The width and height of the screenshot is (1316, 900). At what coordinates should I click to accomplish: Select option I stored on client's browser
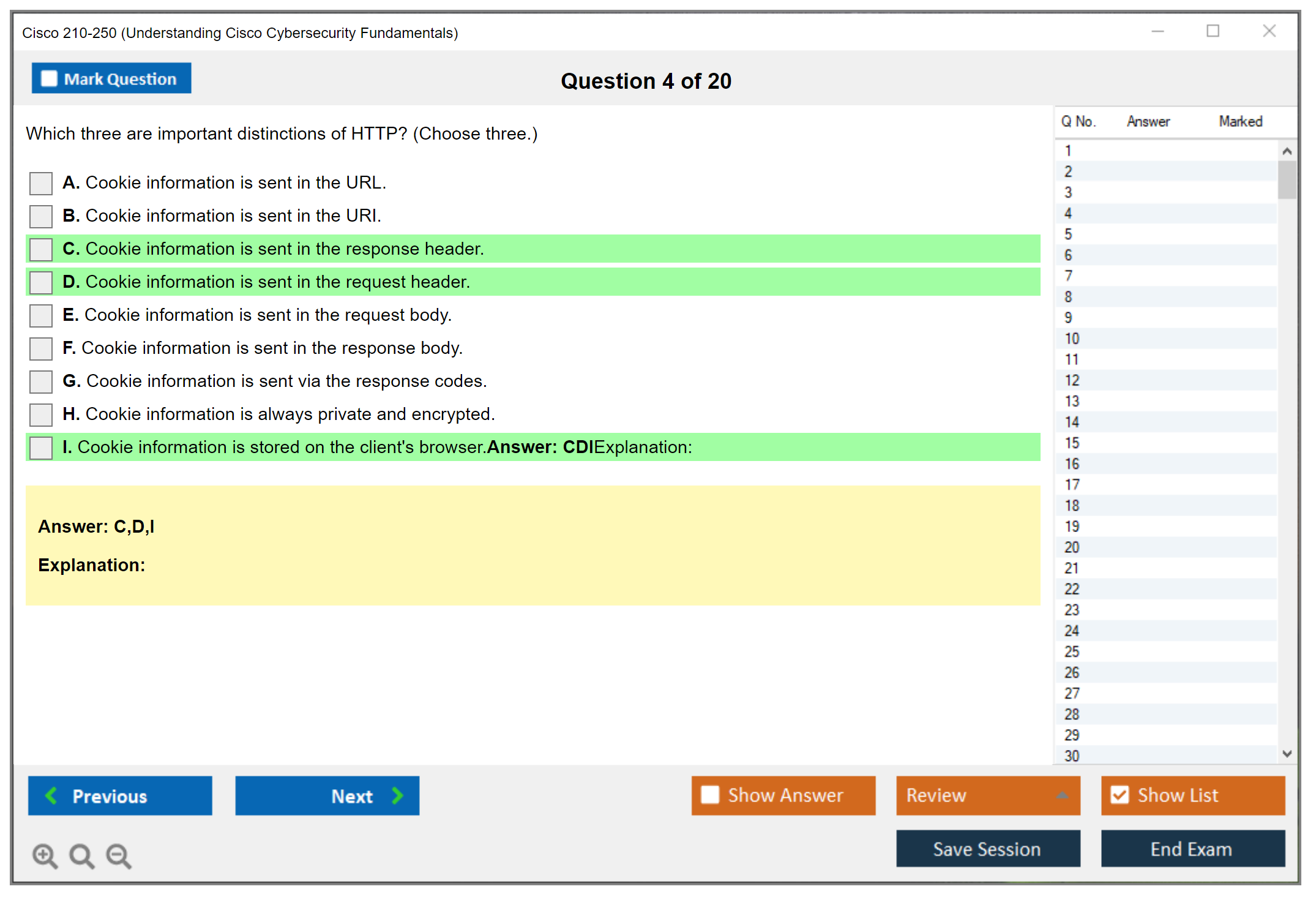41,448
